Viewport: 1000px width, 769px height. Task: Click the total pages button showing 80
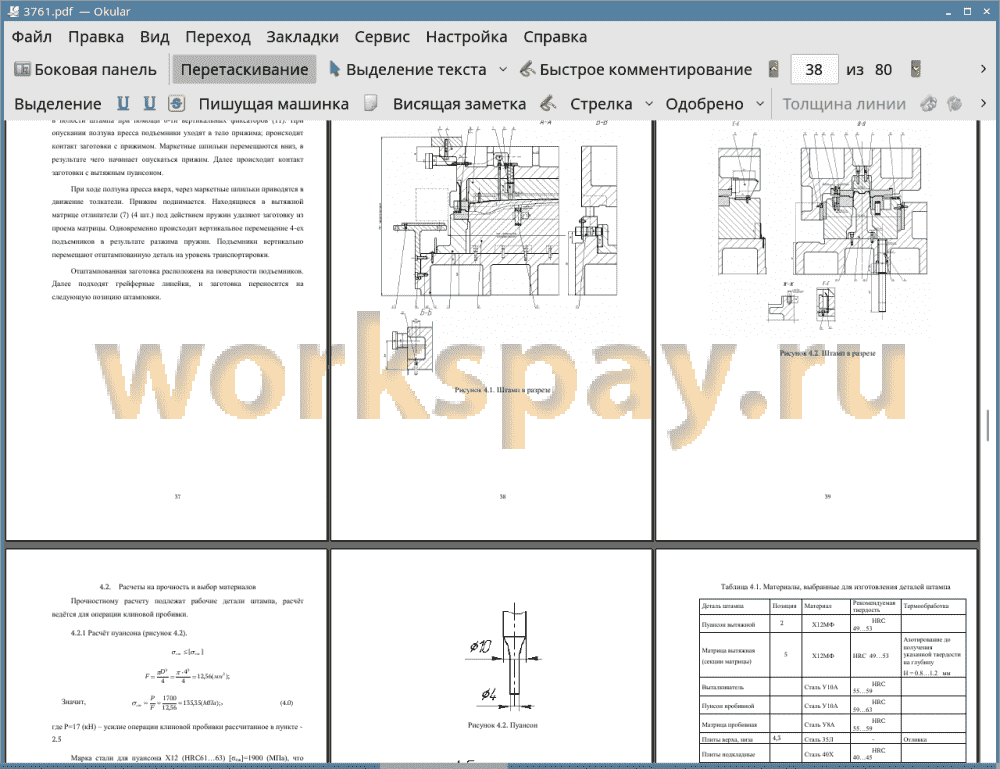[883, 70]
